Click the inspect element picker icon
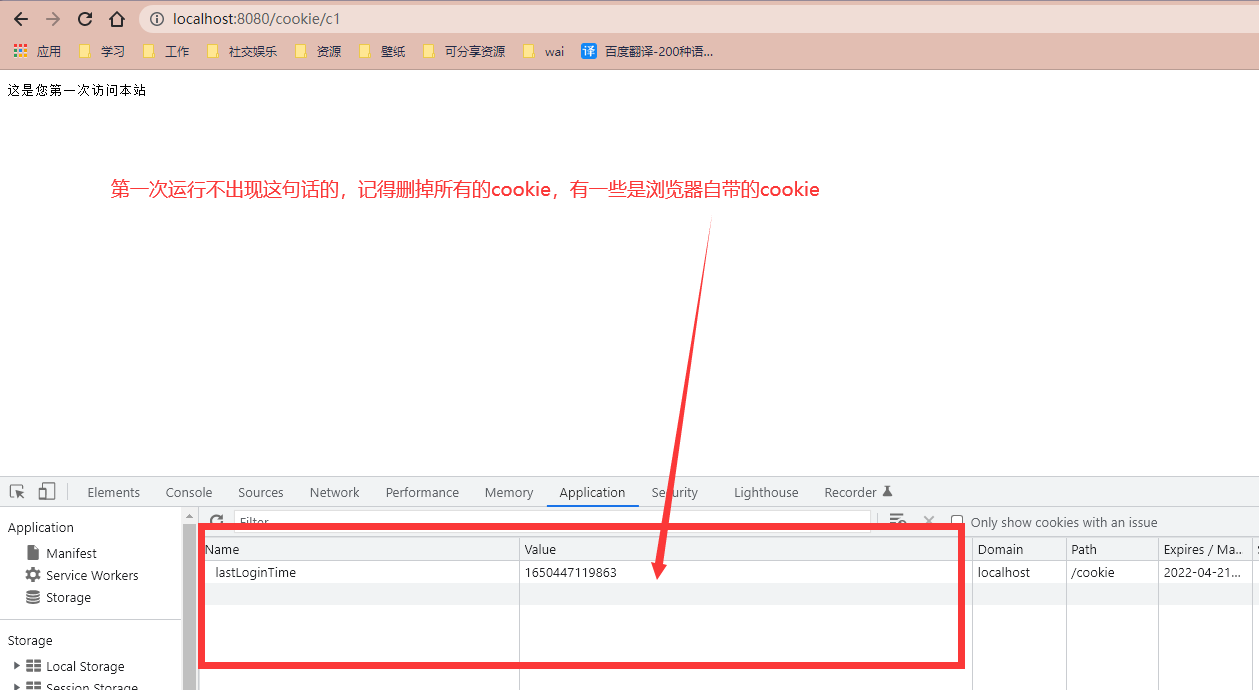 [x=17, y=492]
